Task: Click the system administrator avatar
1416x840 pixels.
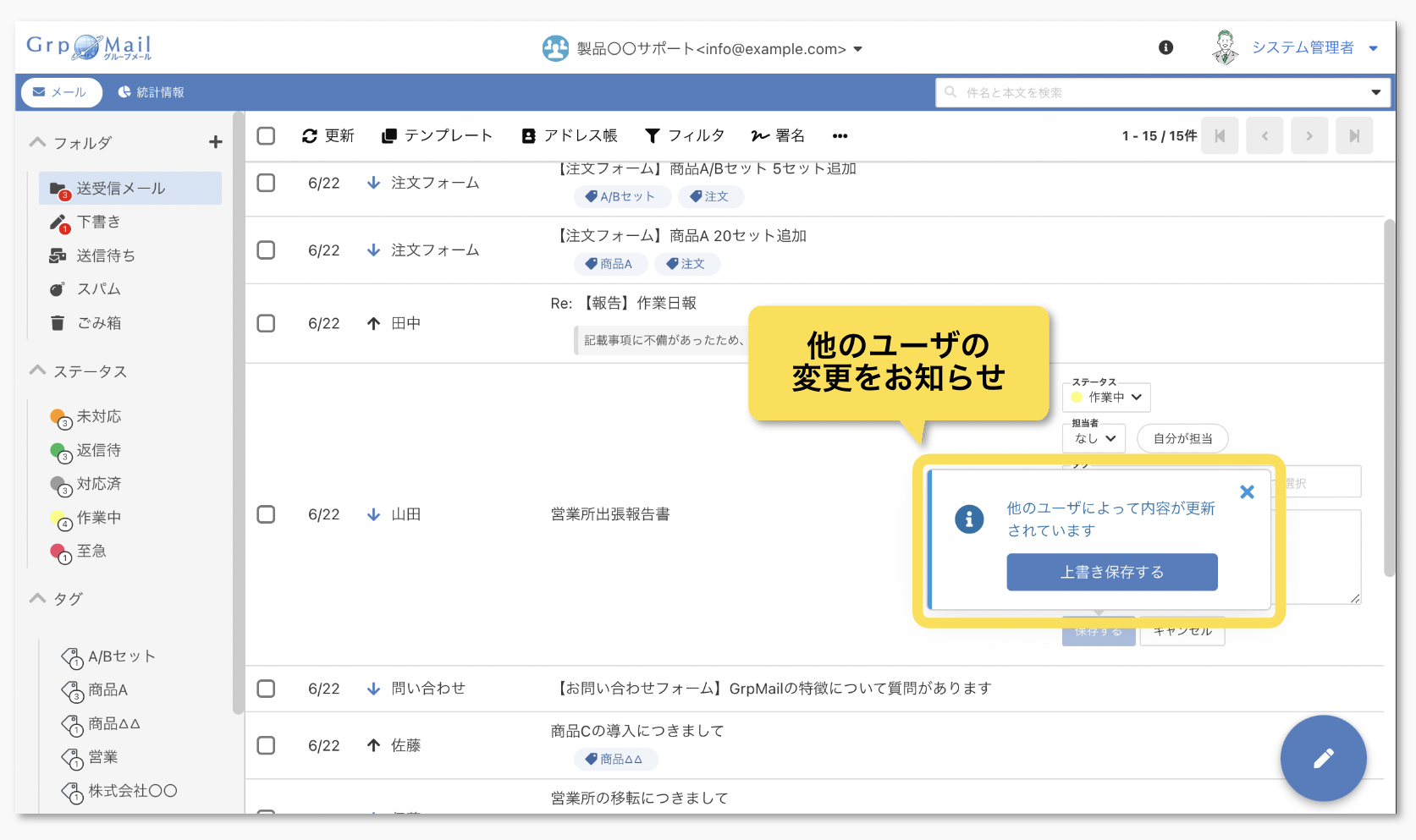Action: (1225, 47)
